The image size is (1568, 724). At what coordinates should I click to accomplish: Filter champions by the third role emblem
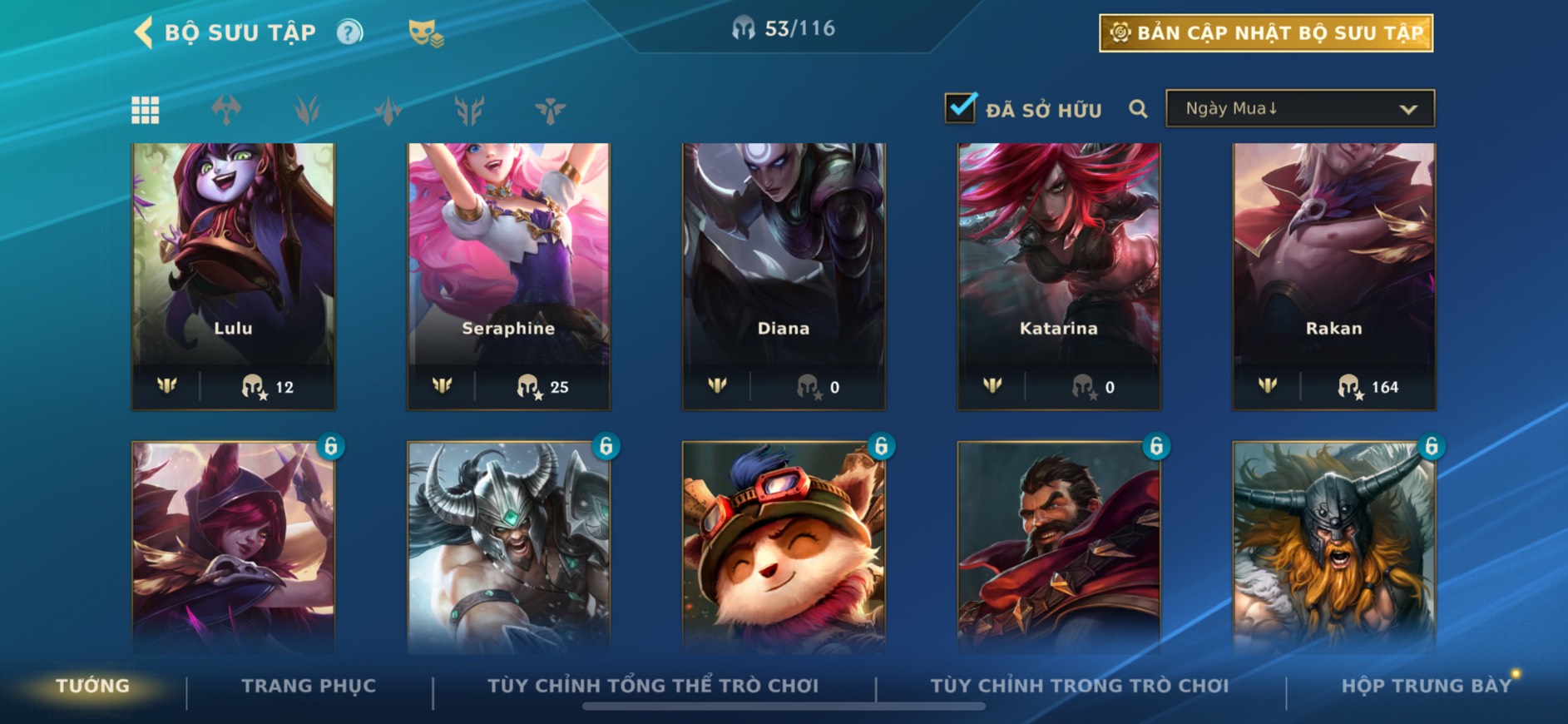pyautogui.click(x=388, y=110)
